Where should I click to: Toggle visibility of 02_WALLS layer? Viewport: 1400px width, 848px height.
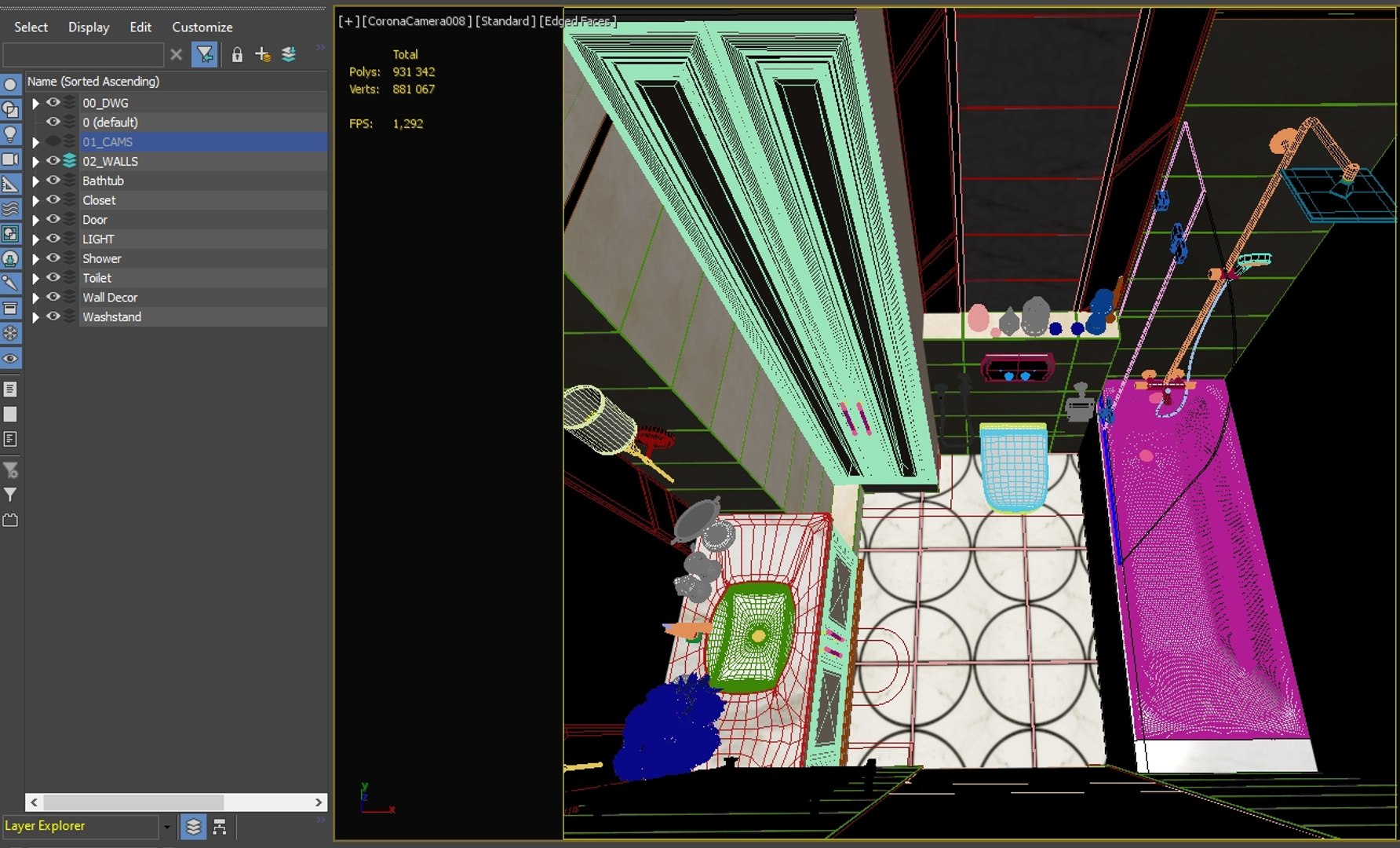click(53, 160)
